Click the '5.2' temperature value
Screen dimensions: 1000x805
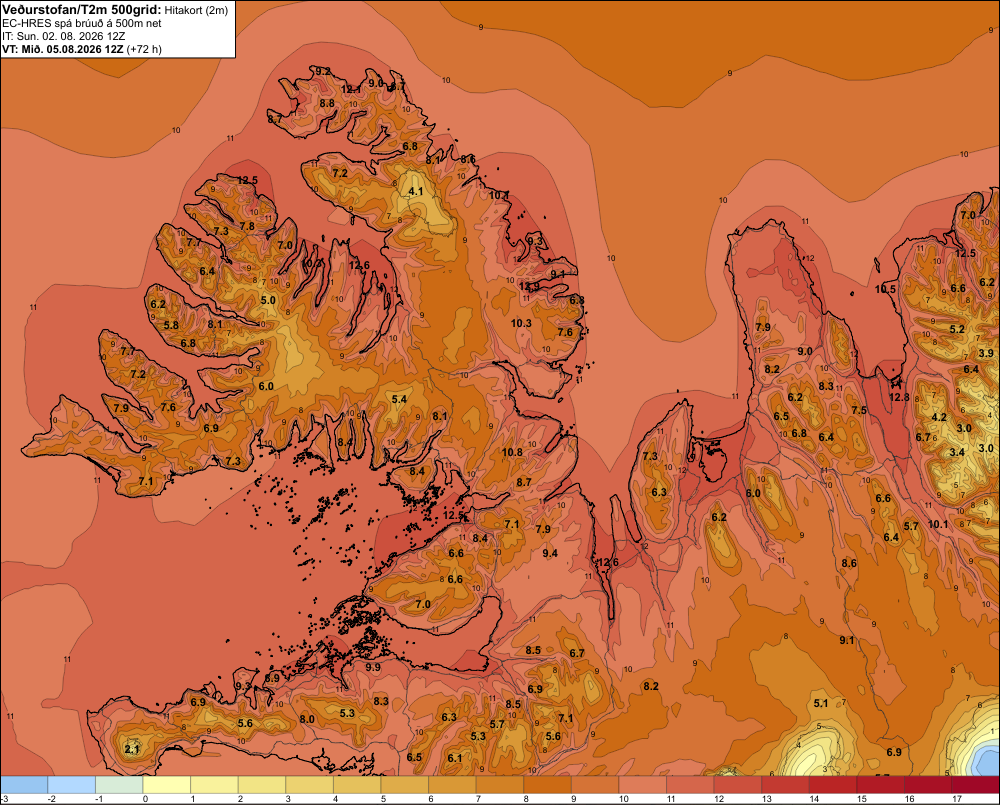point(957,329)
